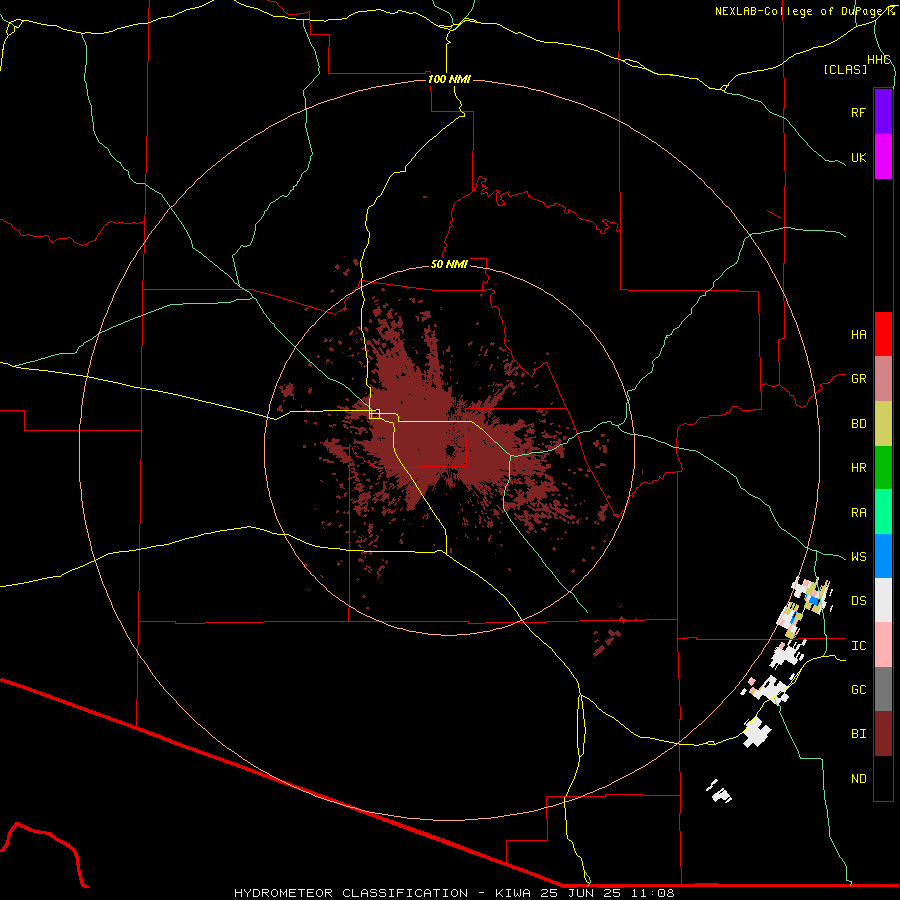Click the KIWA radar site identifier
This screenshot has height=900, width=900.
pyautogui.click(x=514, y=893)
